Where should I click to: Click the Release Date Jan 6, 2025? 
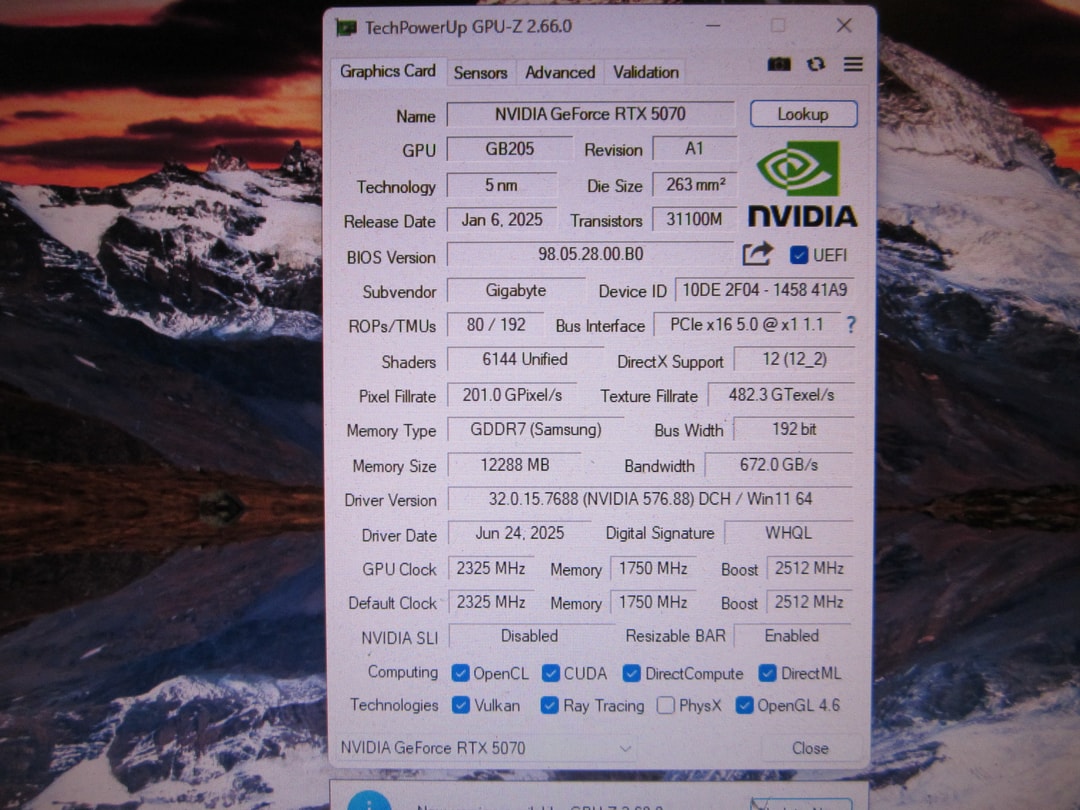point(501,220)
